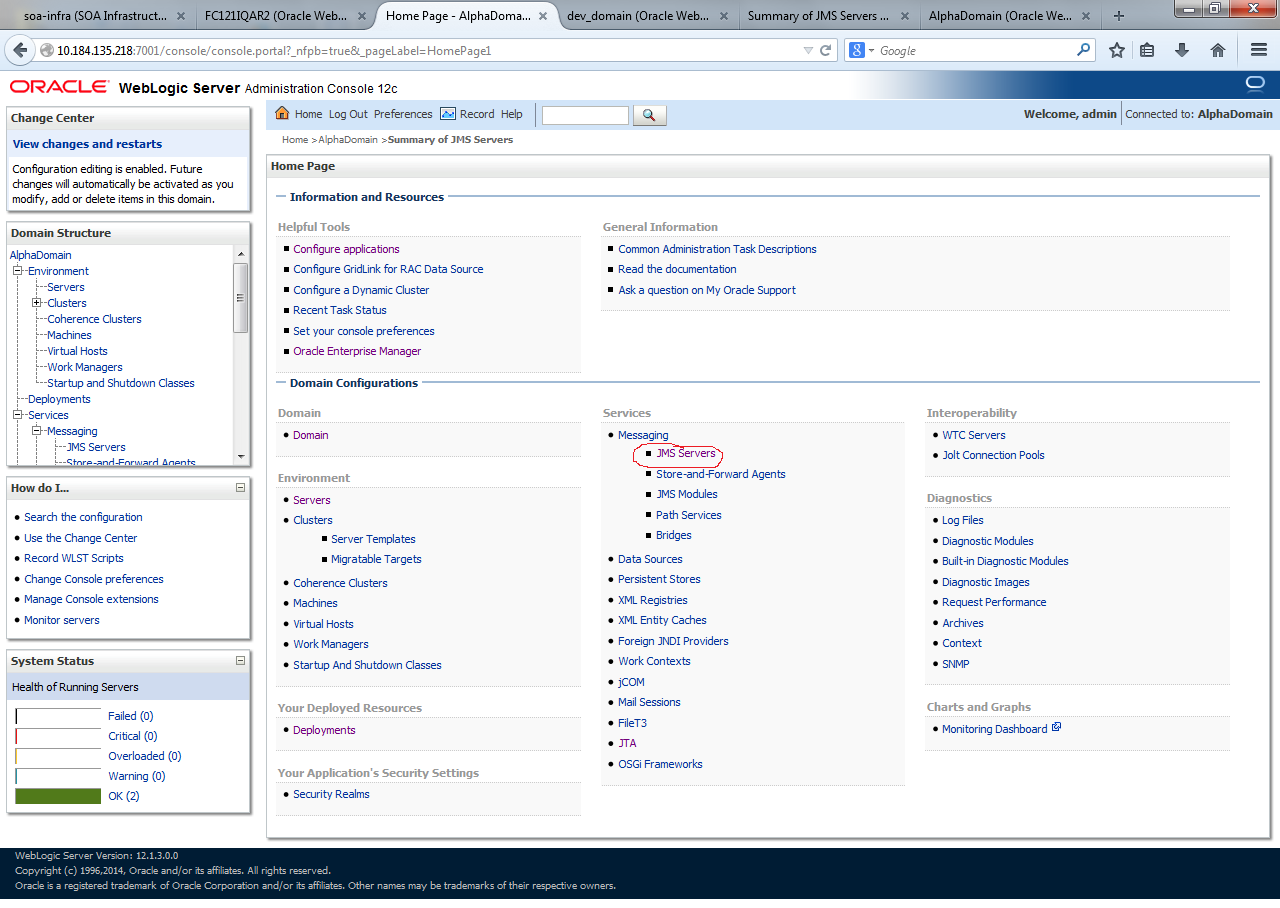Collapse the How do I... panel

click(x=240, y=488)
